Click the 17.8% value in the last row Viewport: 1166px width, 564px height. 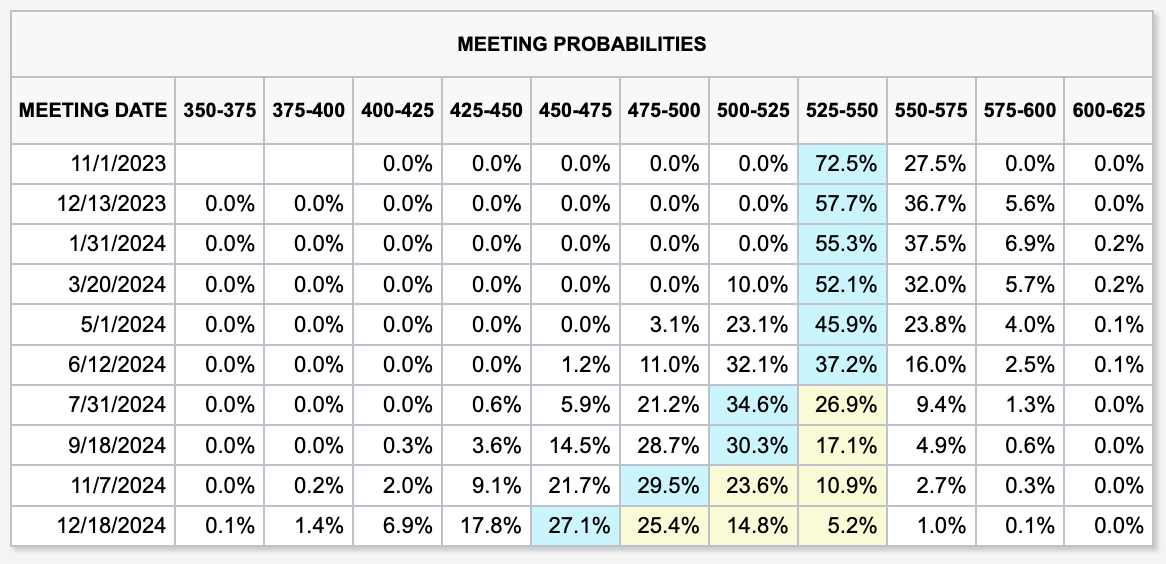coord(486,526)
